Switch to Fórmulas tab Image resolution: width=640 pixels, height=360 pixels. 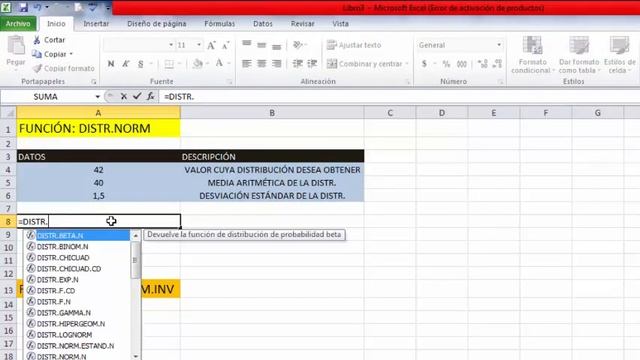[220, 24]
